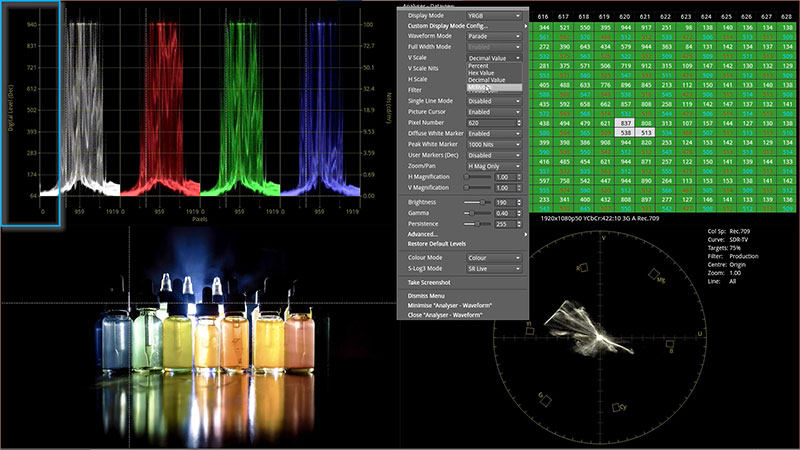Click Restore Default Levels
This screenshot has width=800, height=450.
[x=437, y=244]
